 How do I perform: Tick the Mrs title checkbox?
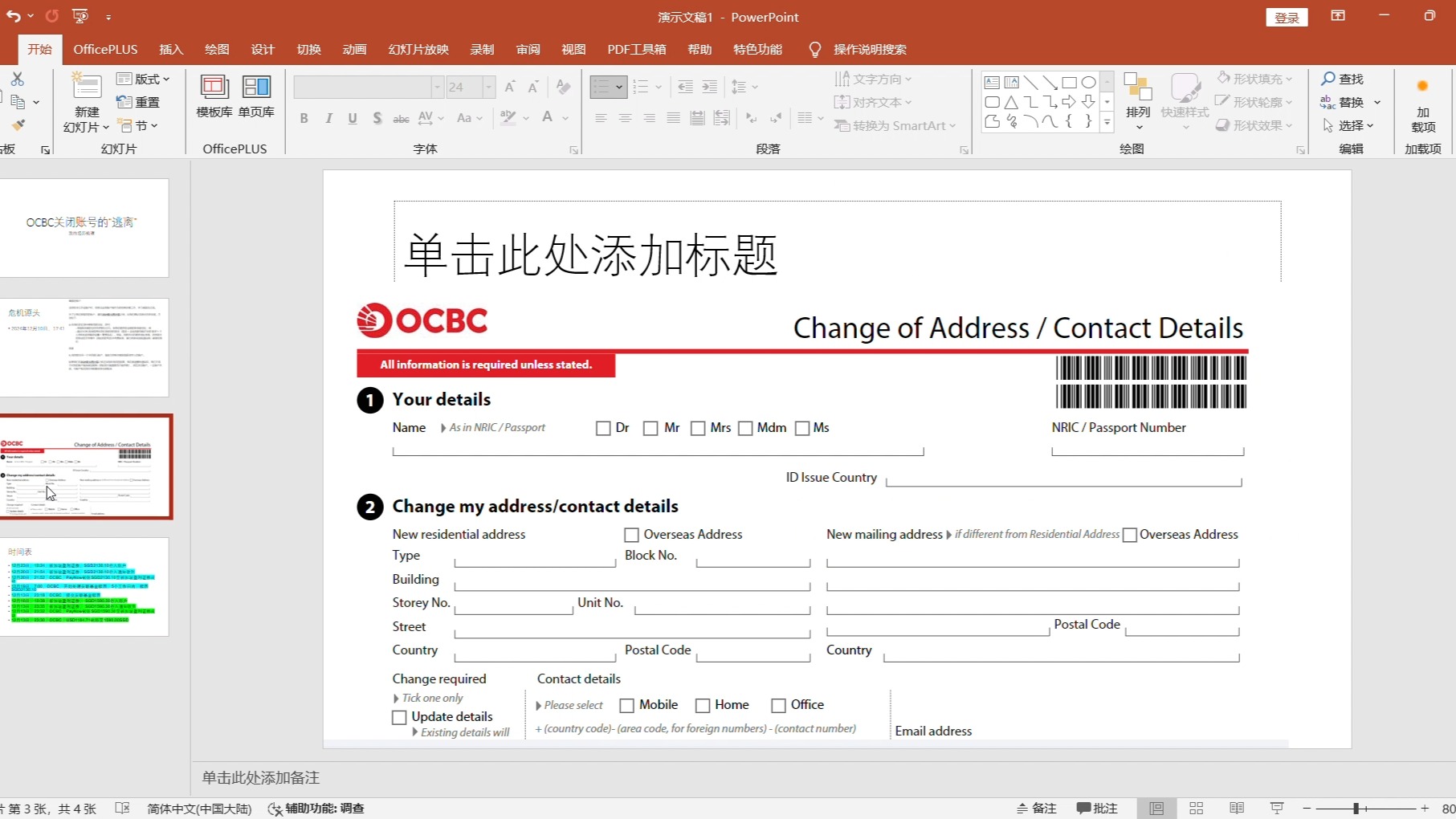point(698,428)
